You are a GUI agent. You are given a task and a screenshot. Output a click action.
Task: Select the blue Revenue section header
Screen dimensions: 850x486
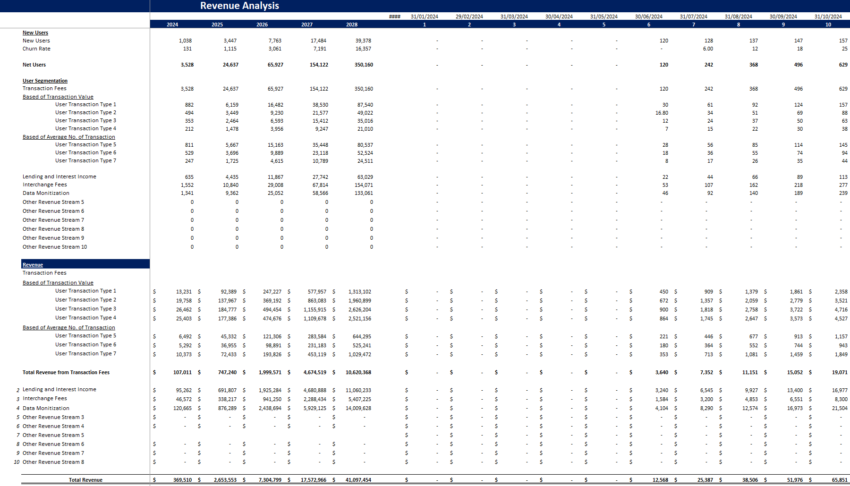click(85, 264)
